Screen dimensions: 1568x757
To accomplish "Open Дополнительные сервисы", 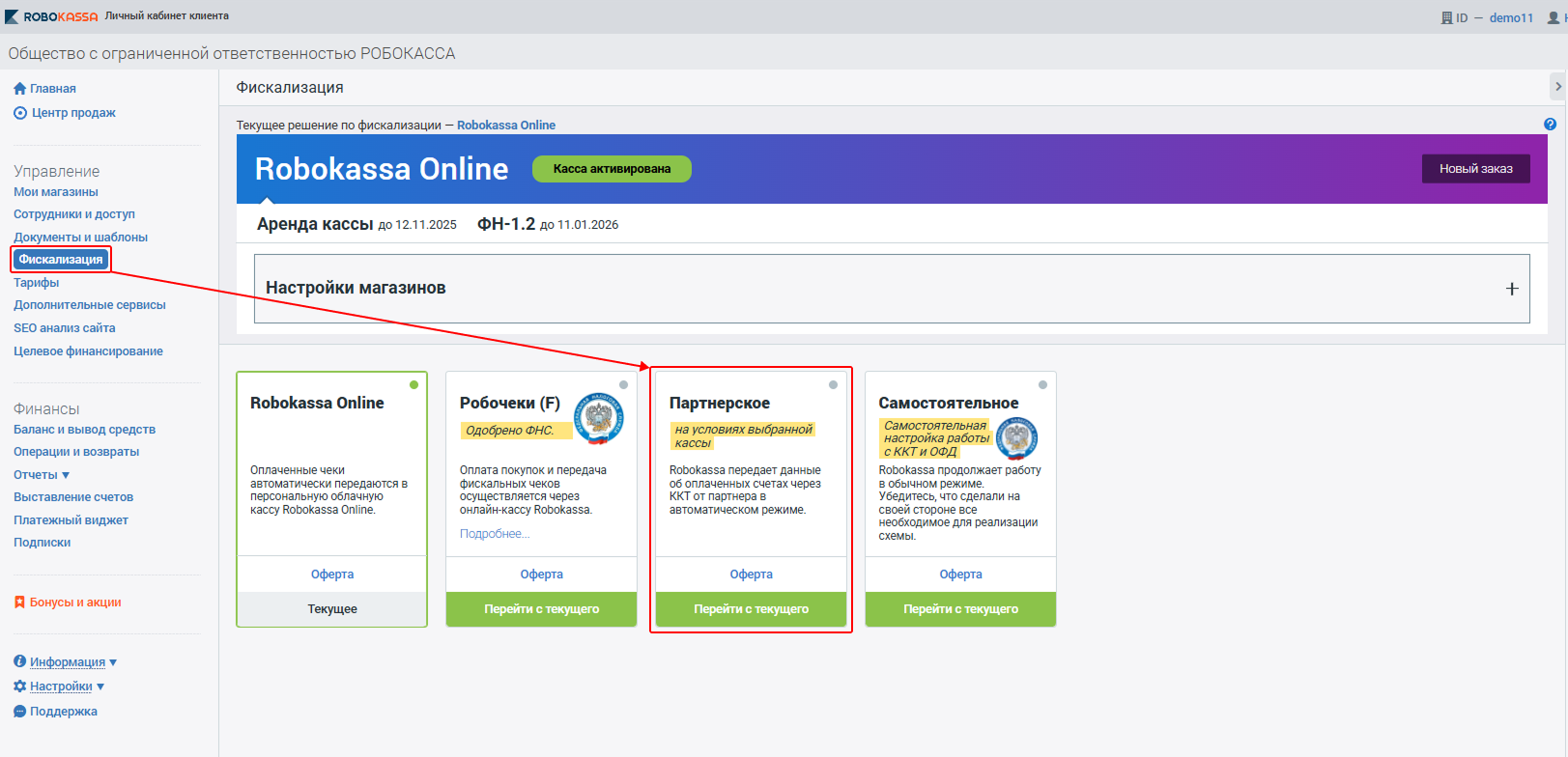I will click(90, 304).
